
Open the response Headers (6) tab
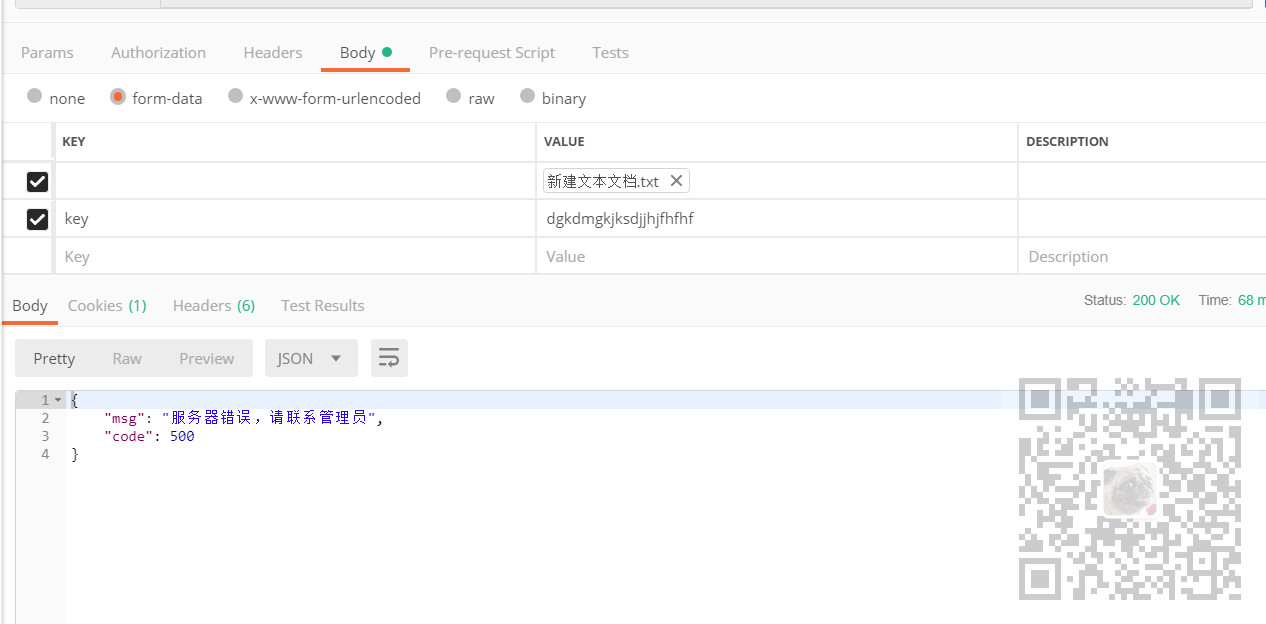click(214, 305)
